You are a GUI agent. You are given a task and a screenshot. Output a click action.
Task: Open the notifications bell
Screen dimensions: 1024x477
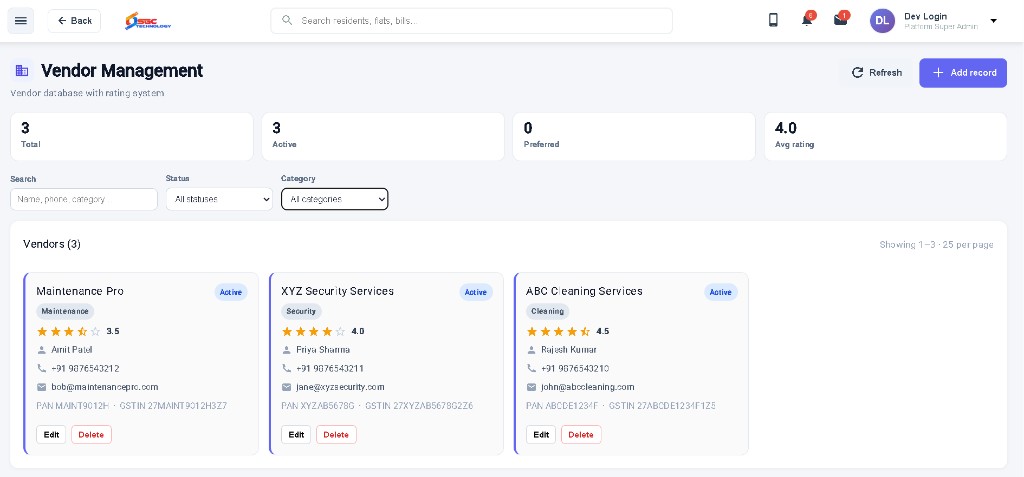click(807, 20)
